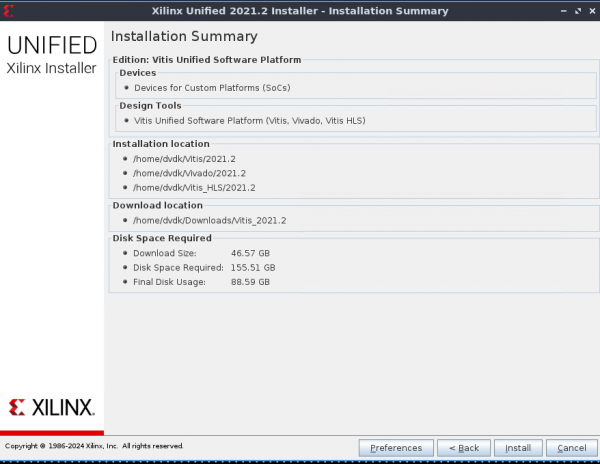Viewport: 600px width, 464px height.
Task: Click the Download Size 46.57 GB value
Action: (x=250, y=254)
